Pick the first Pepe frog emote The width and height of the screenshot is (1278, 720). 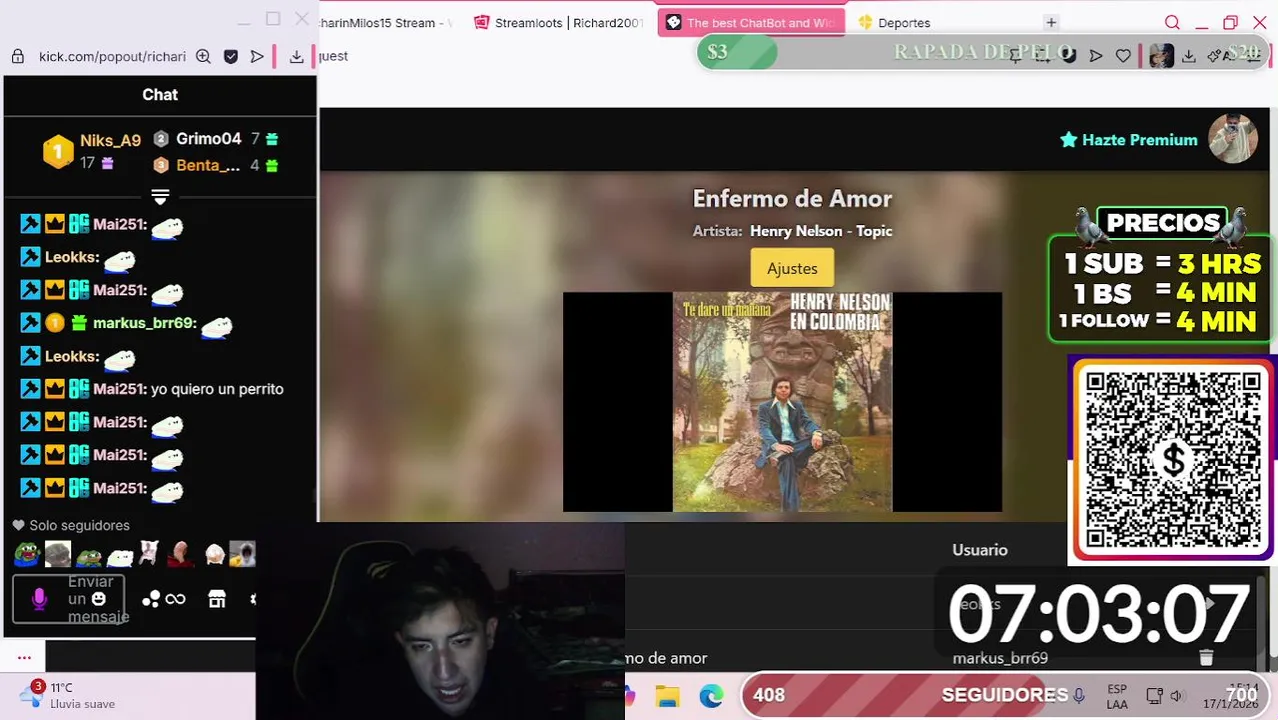coord(26,553)
